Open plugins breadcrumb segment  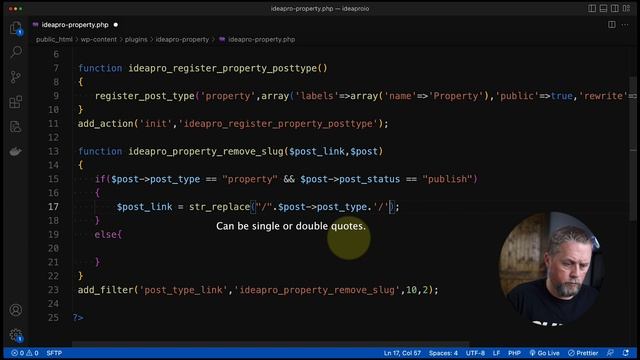pos(136,40)
